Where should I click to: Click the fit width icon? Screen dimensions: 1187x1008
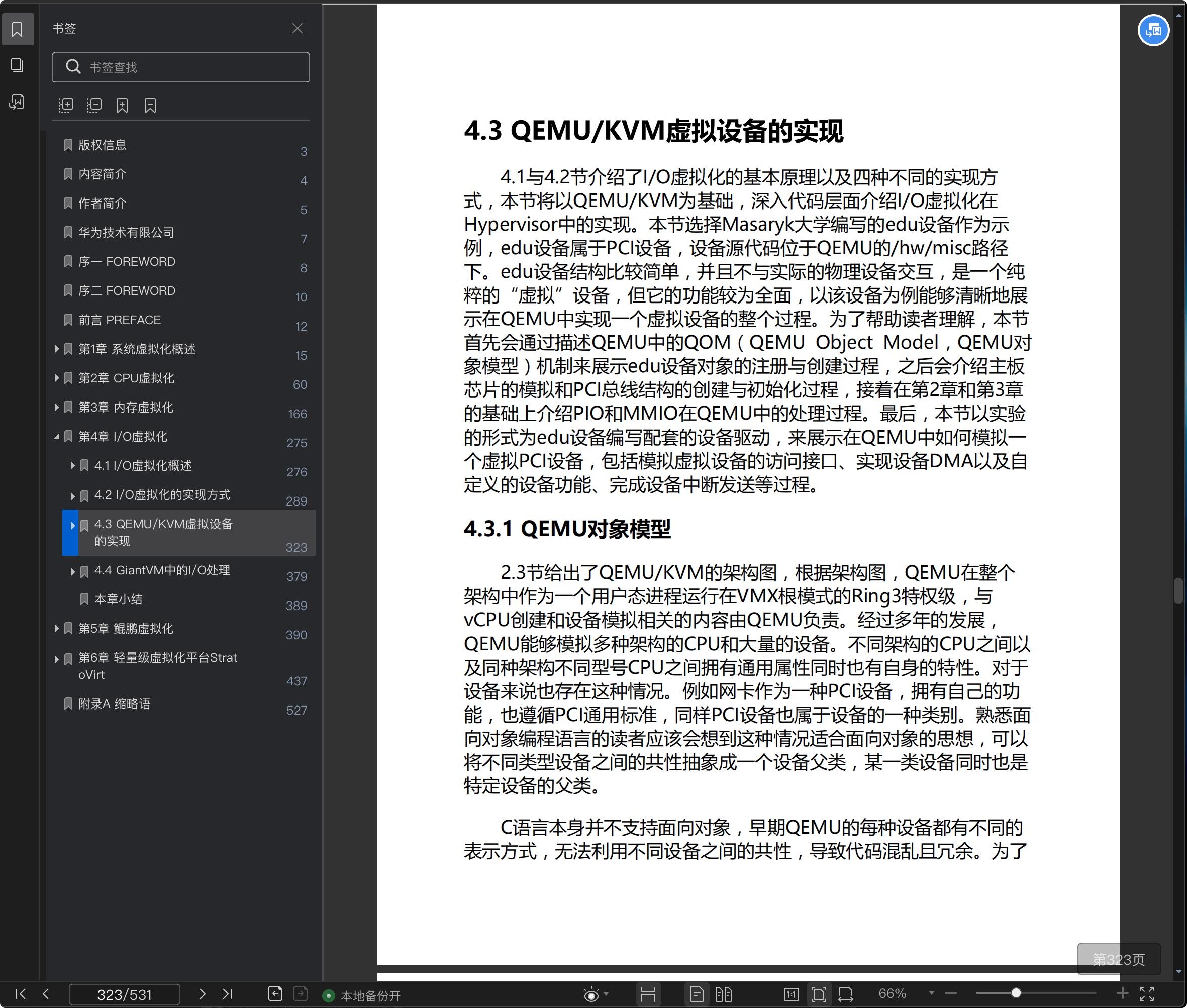[x=846, y=994]
